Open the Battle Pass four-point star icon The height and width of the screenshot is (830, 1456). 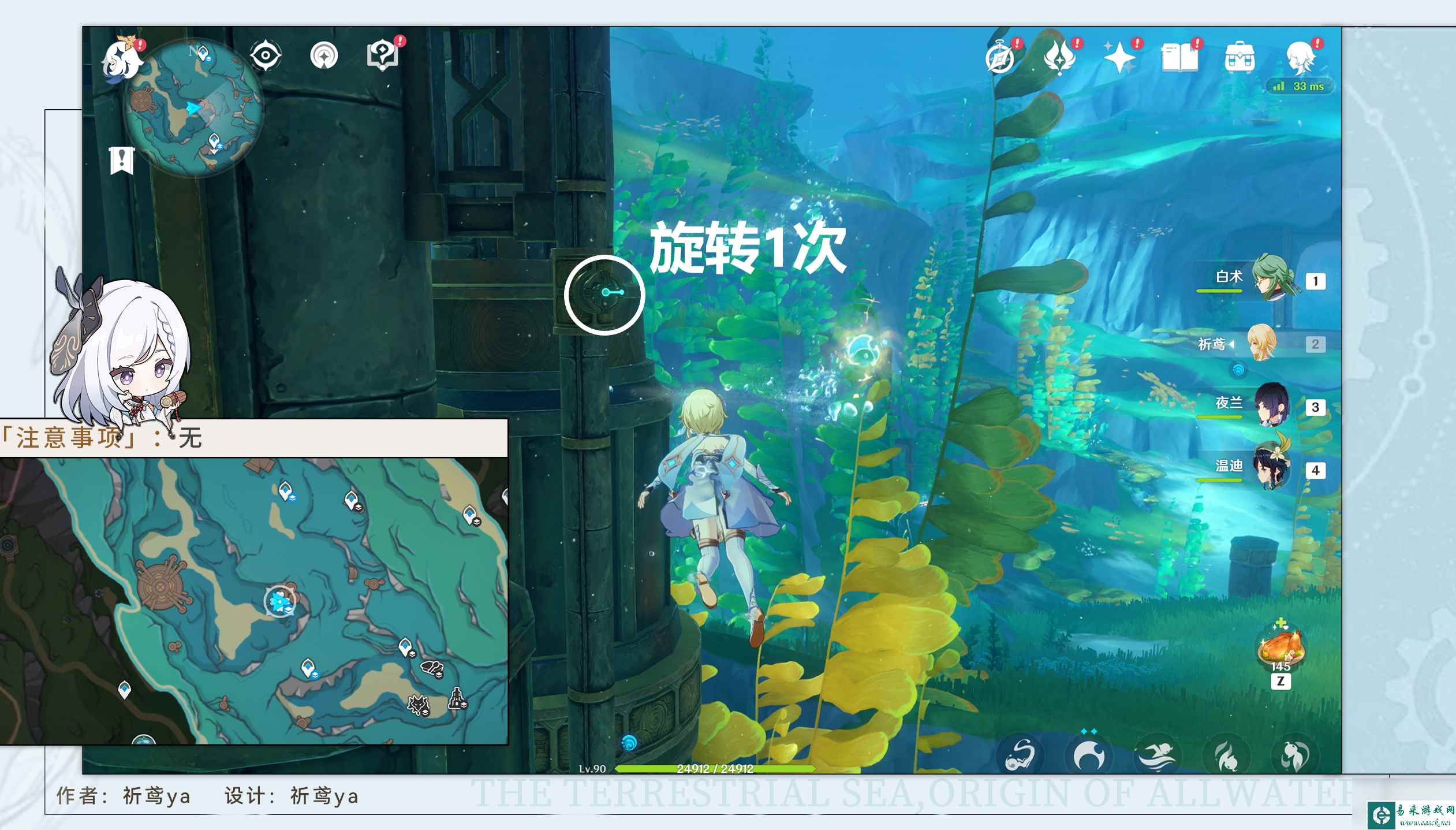coord(1119,57)
